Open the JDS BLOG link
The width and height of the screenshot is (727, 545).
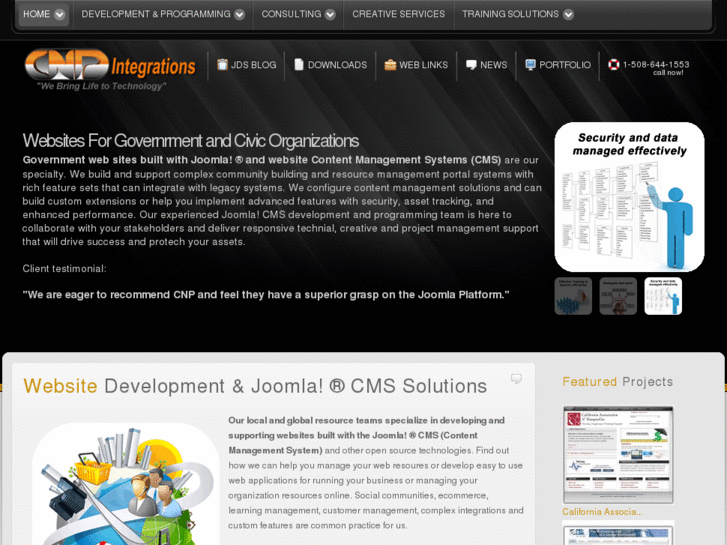click(254, 65)
